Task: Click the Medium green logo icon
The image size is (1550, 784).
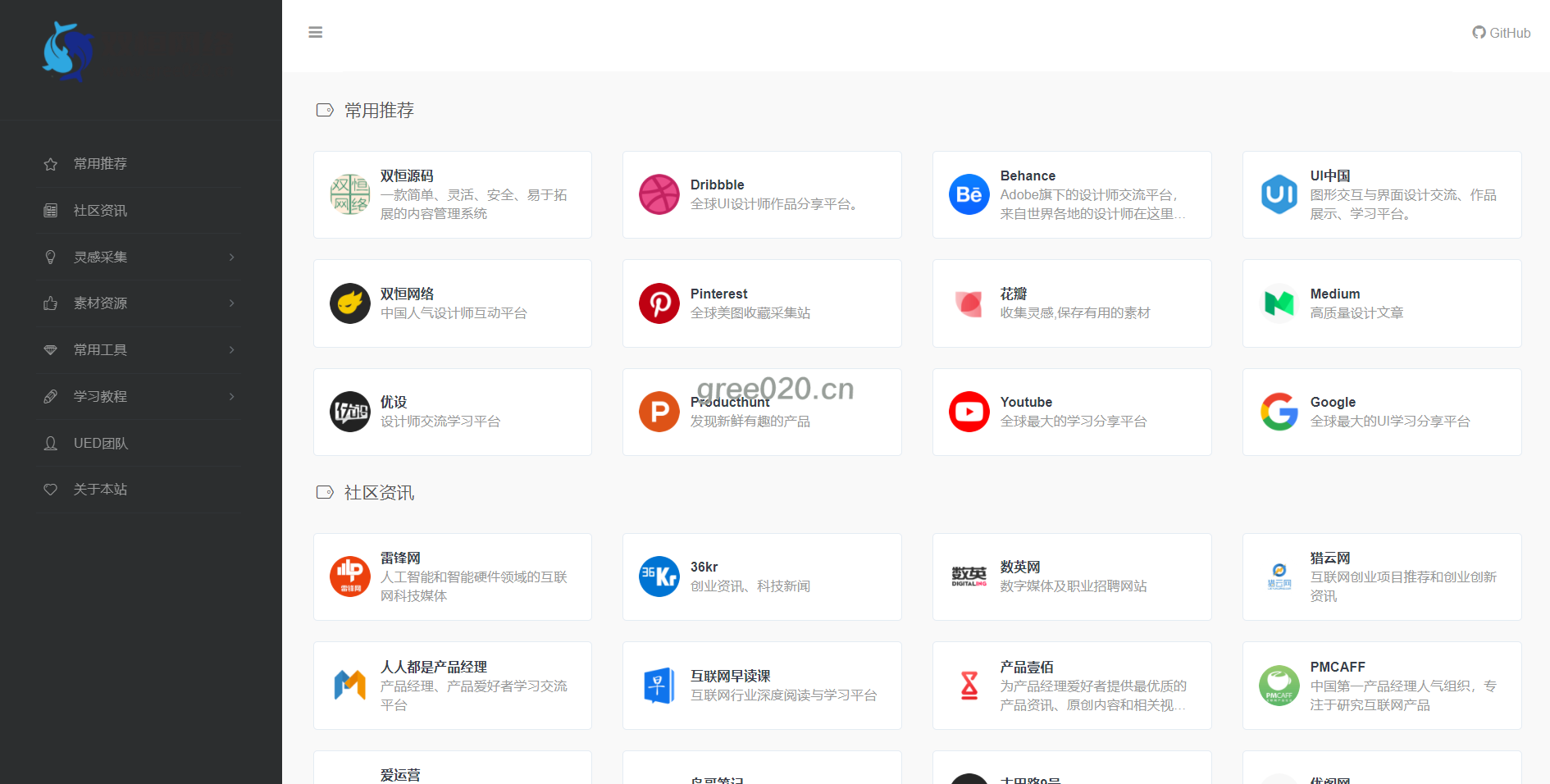Action: pyautogui.click(x=1279, y=303)
